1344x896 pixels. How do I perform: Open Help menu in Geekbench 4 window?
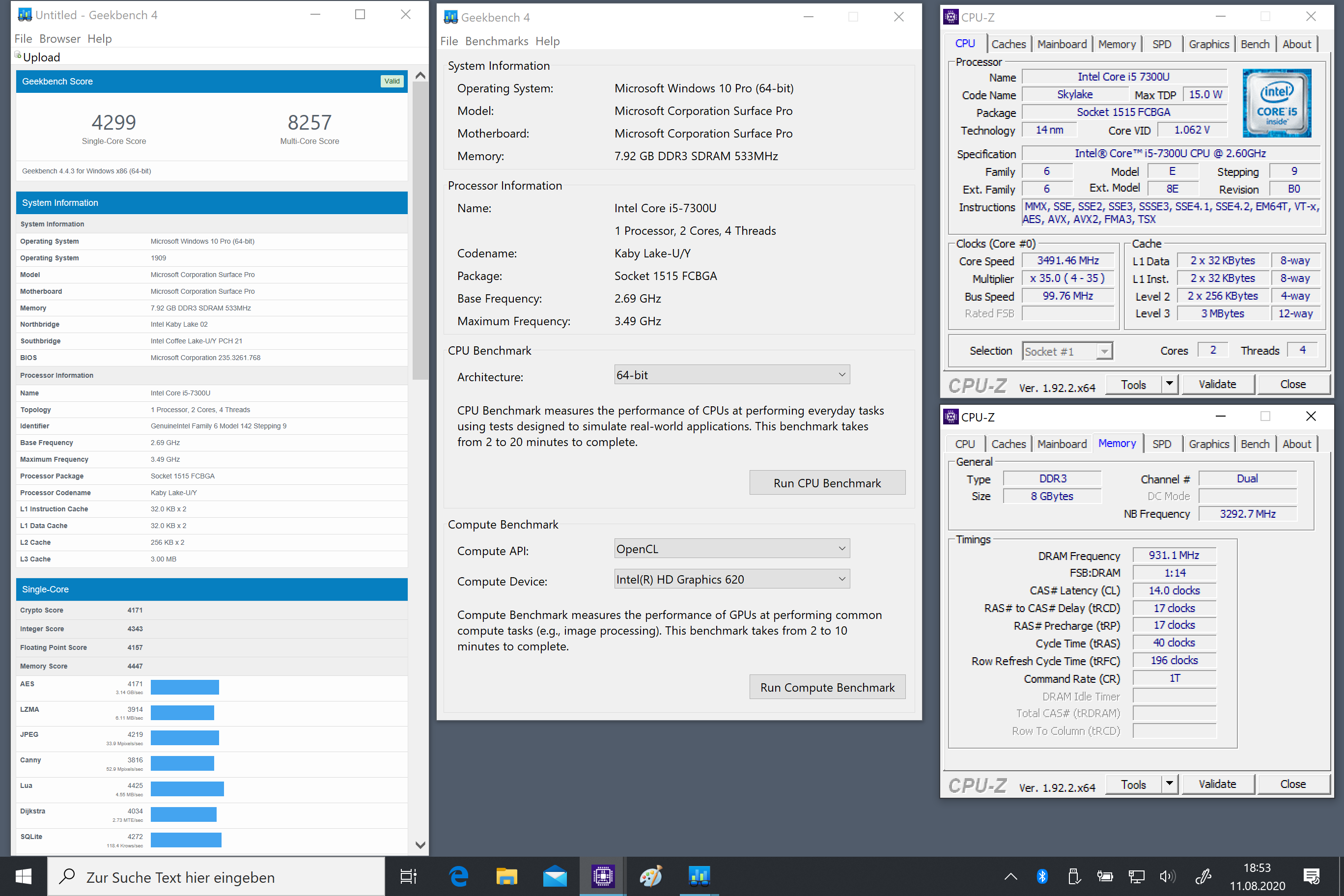[547, 41]
